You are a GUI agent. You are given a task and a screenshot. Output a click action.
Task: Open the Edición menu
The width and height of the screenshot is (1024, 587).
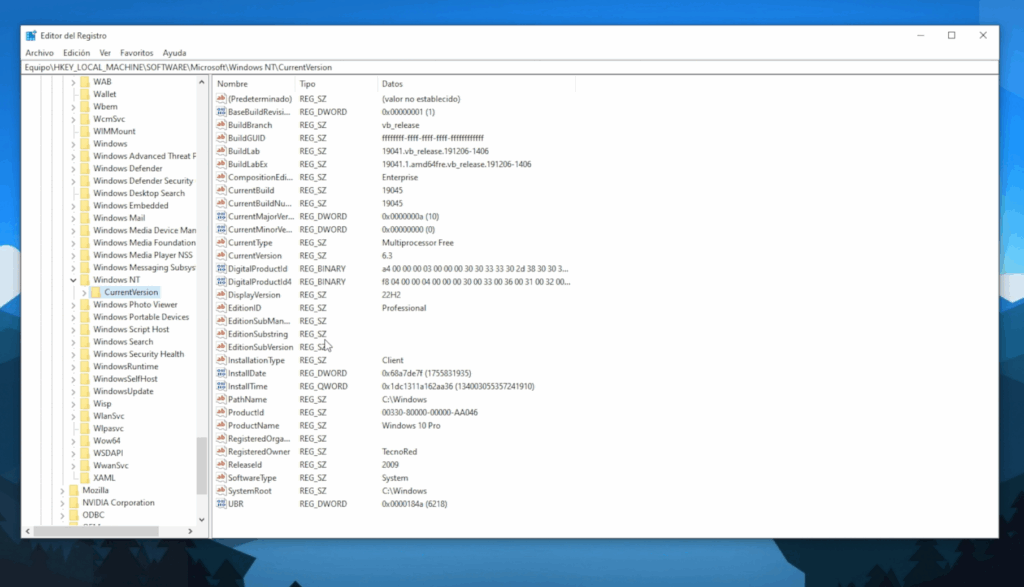point(76,53)
